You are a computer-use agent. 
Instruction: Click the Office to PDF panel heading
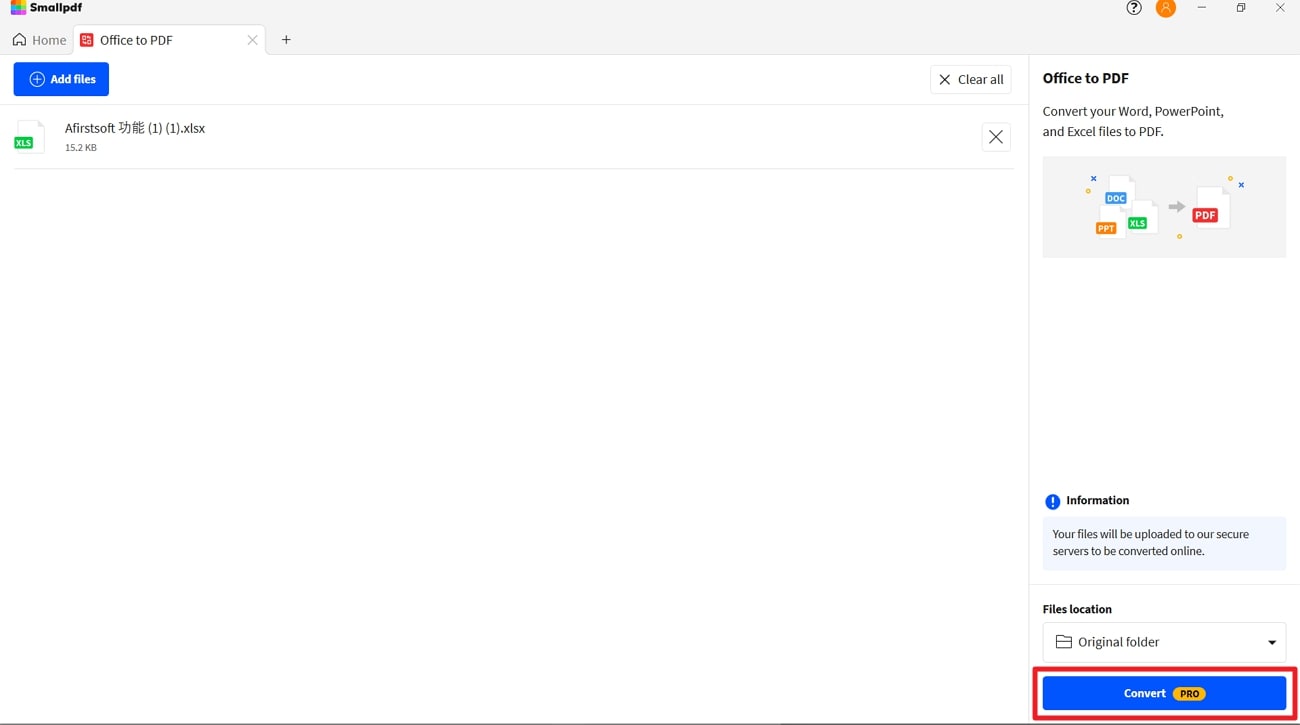pos(1085,78)
